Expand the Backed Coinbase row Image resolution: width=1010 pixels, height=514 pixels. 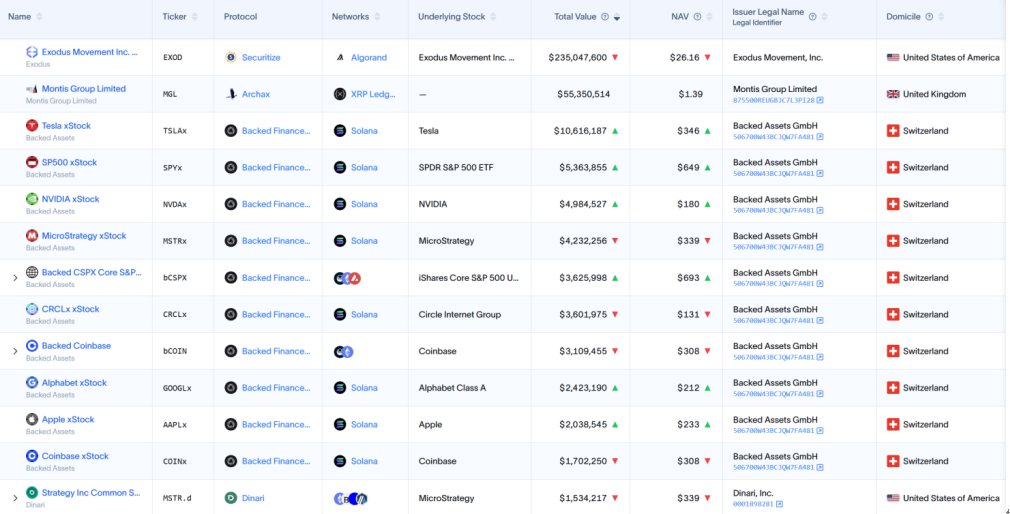[15, 351]
